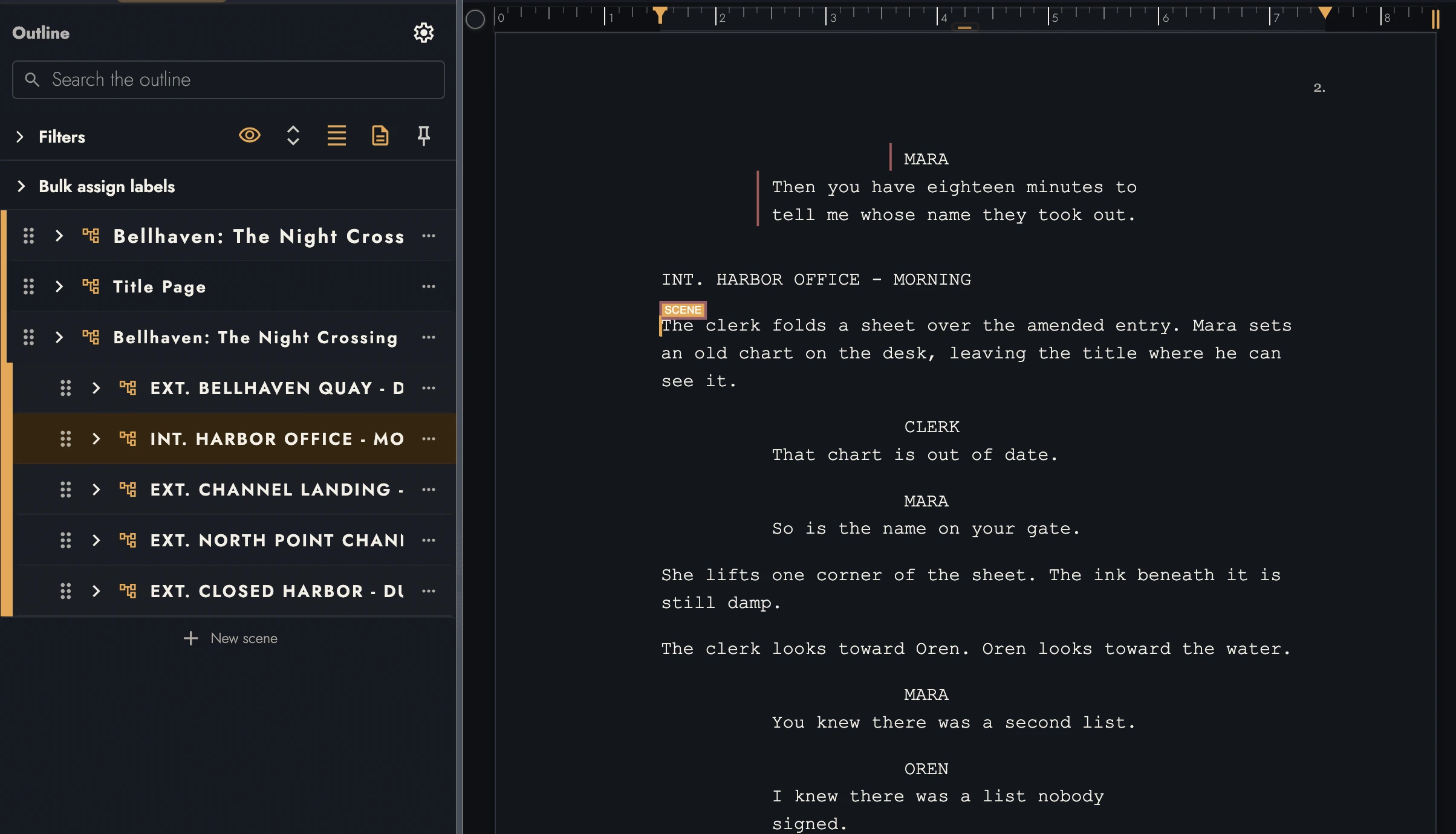
Task: Click structure icon of EXT. CHANNEL LANDING
Action: pos(128,490)
